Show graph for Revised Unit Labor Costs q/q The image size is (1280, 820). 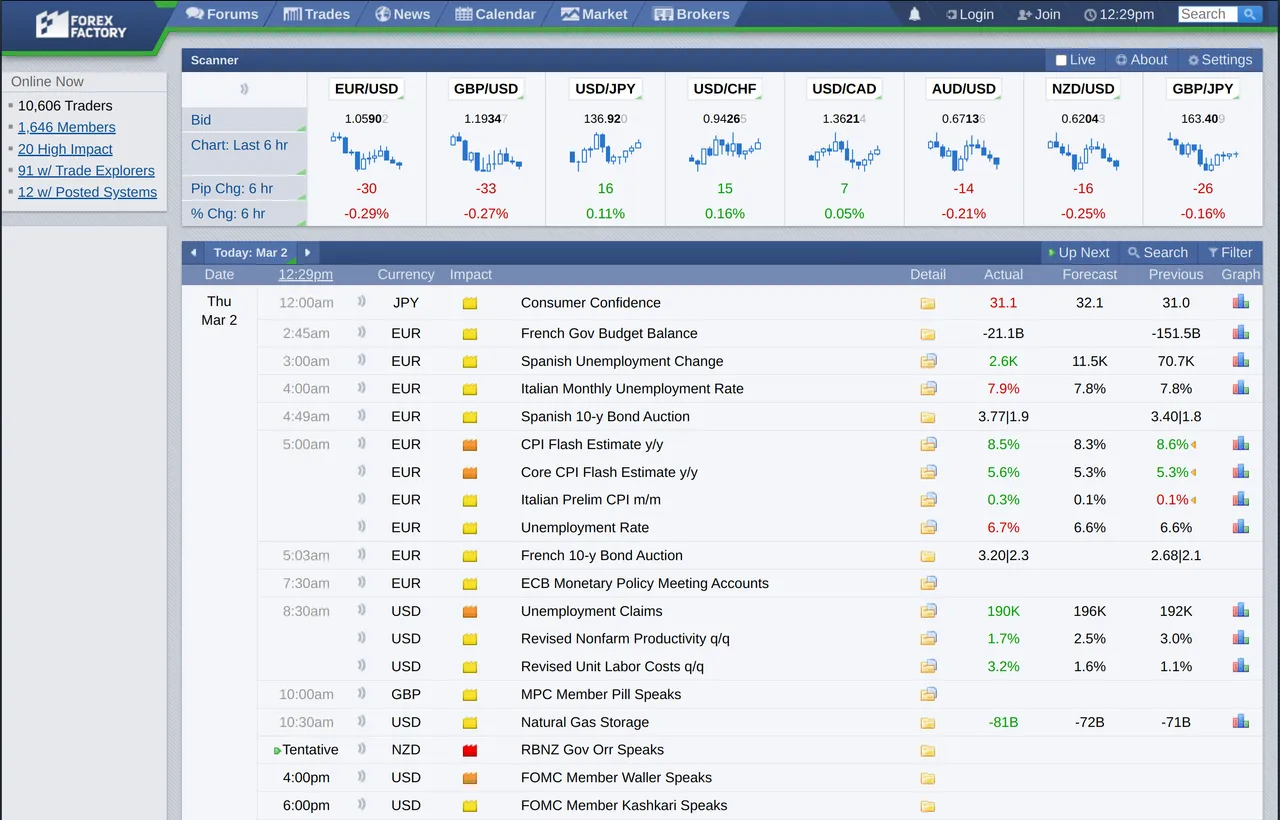1241,665
